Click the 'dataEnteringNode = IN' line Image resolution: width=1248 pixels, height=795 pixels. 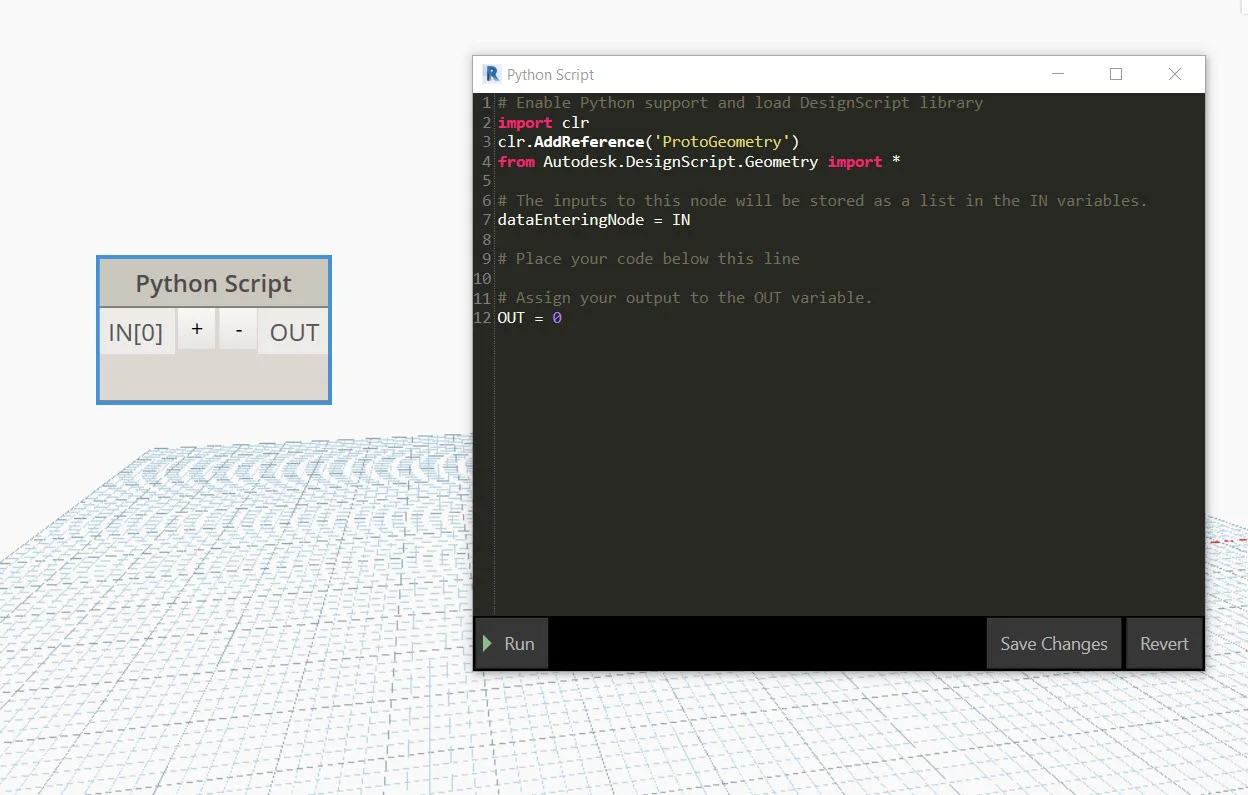pyautogui.click(x=593, y=220)
